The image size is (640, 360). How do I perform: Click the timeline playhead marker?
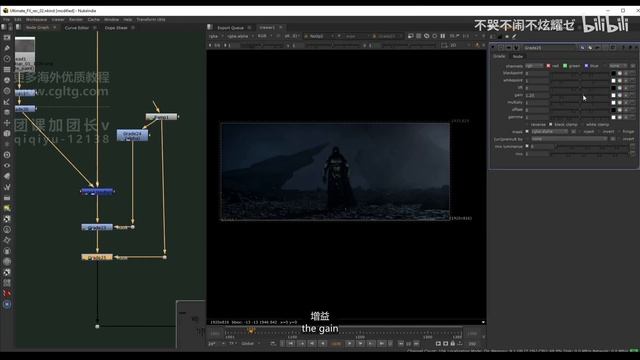pyautogui.click(x=251, y=331)
